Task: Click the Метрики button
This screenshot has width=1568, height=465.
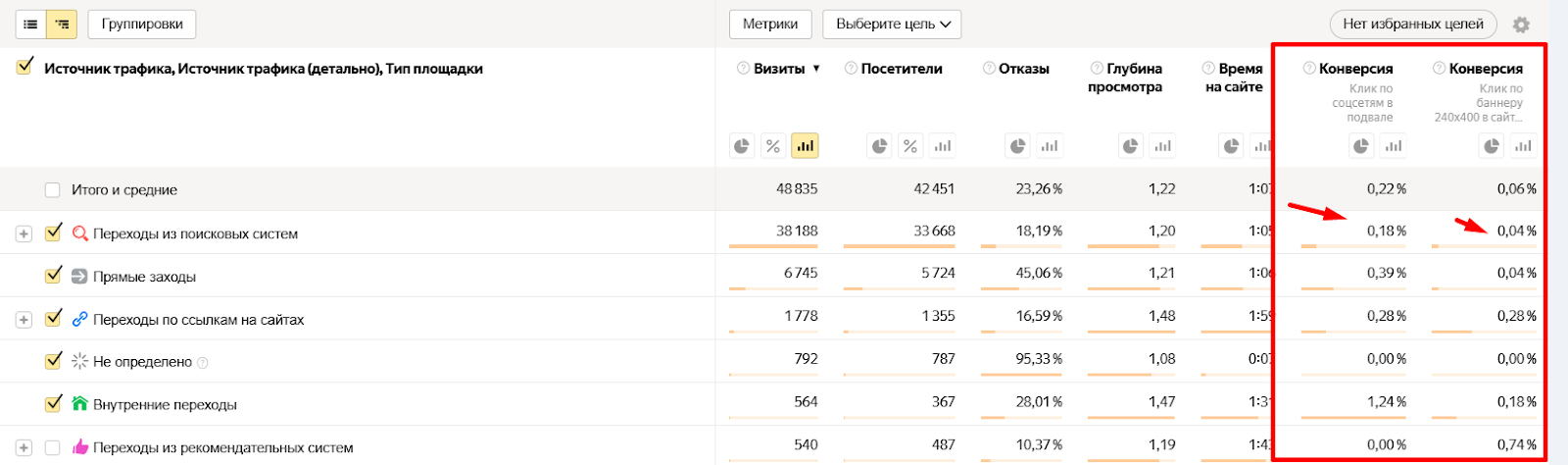Action: click(x=770, y=24)
